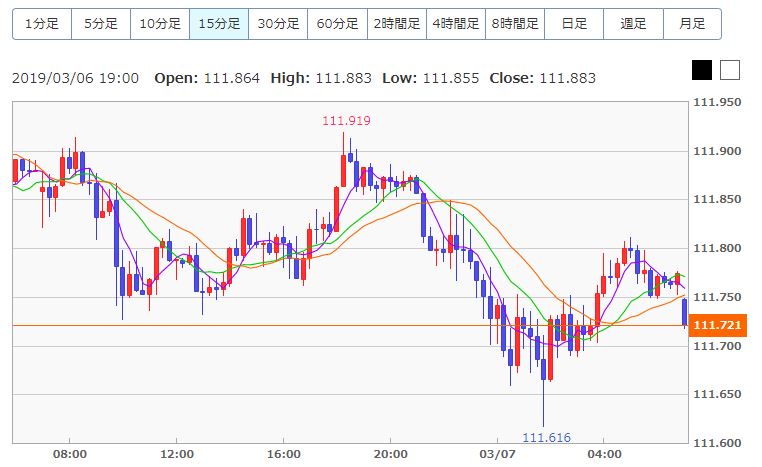
Task: Click the high marker 111.919
Action: point(346,121)
